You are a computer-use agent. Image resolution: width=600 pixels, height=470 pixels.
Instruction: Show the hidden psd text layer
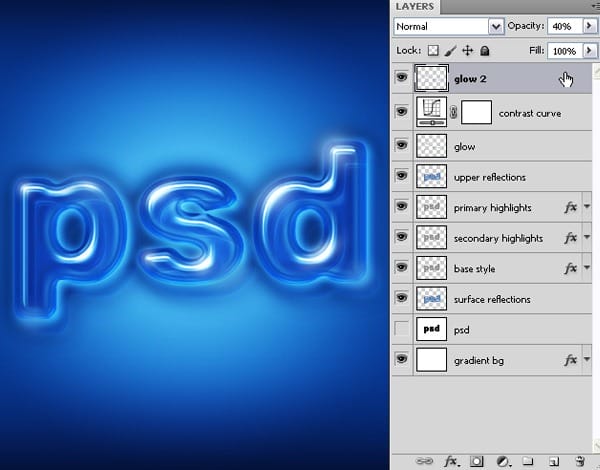401,329
